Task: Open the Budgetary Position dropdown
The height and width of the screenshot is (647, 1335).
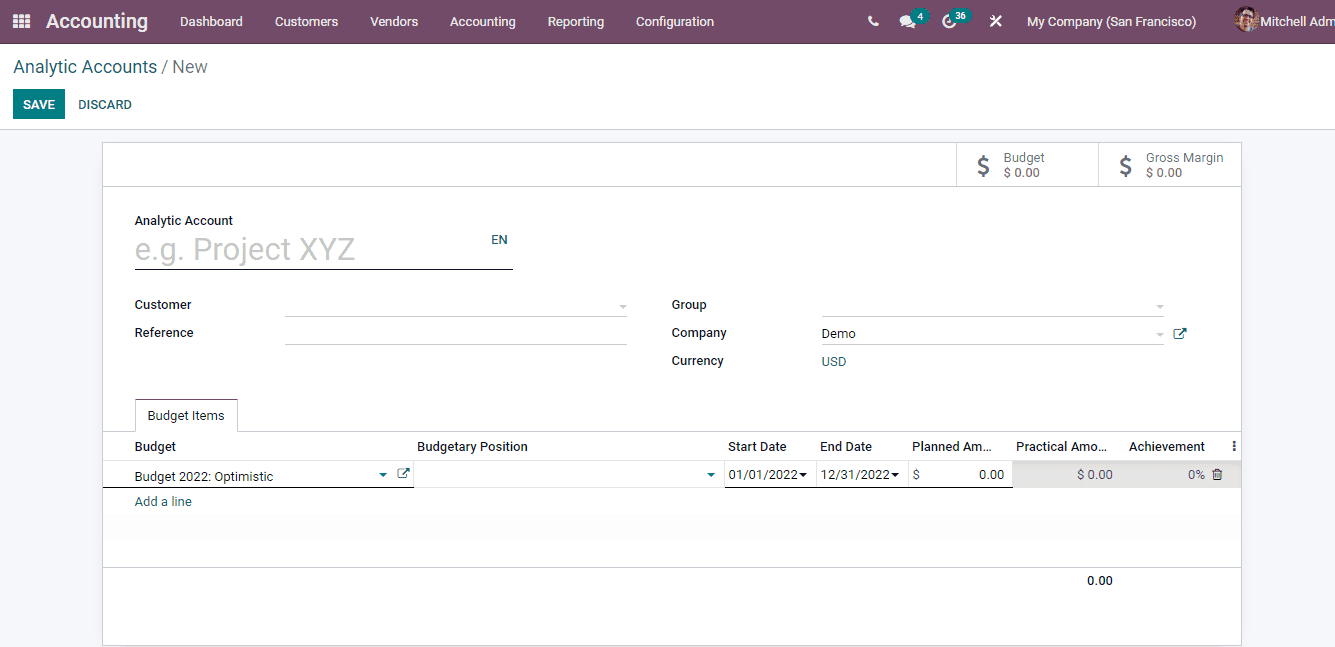Action: tap(710, 474)
